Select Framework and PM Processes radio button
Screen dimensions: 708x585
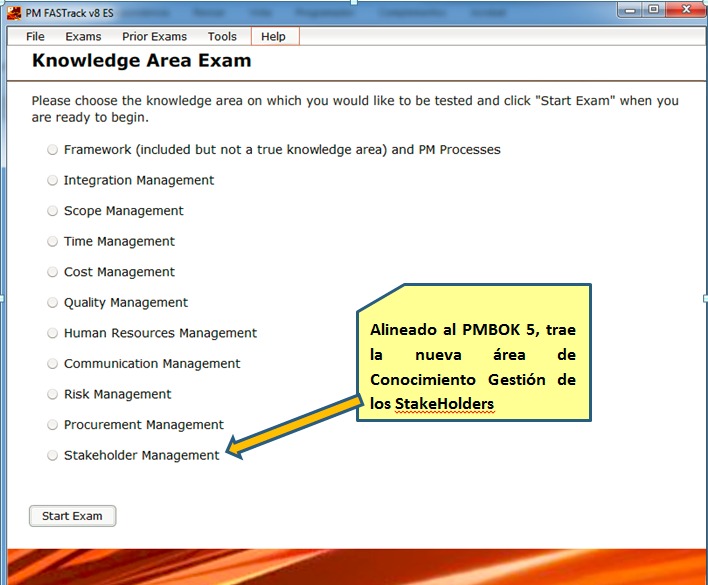(x=52, y=150)
